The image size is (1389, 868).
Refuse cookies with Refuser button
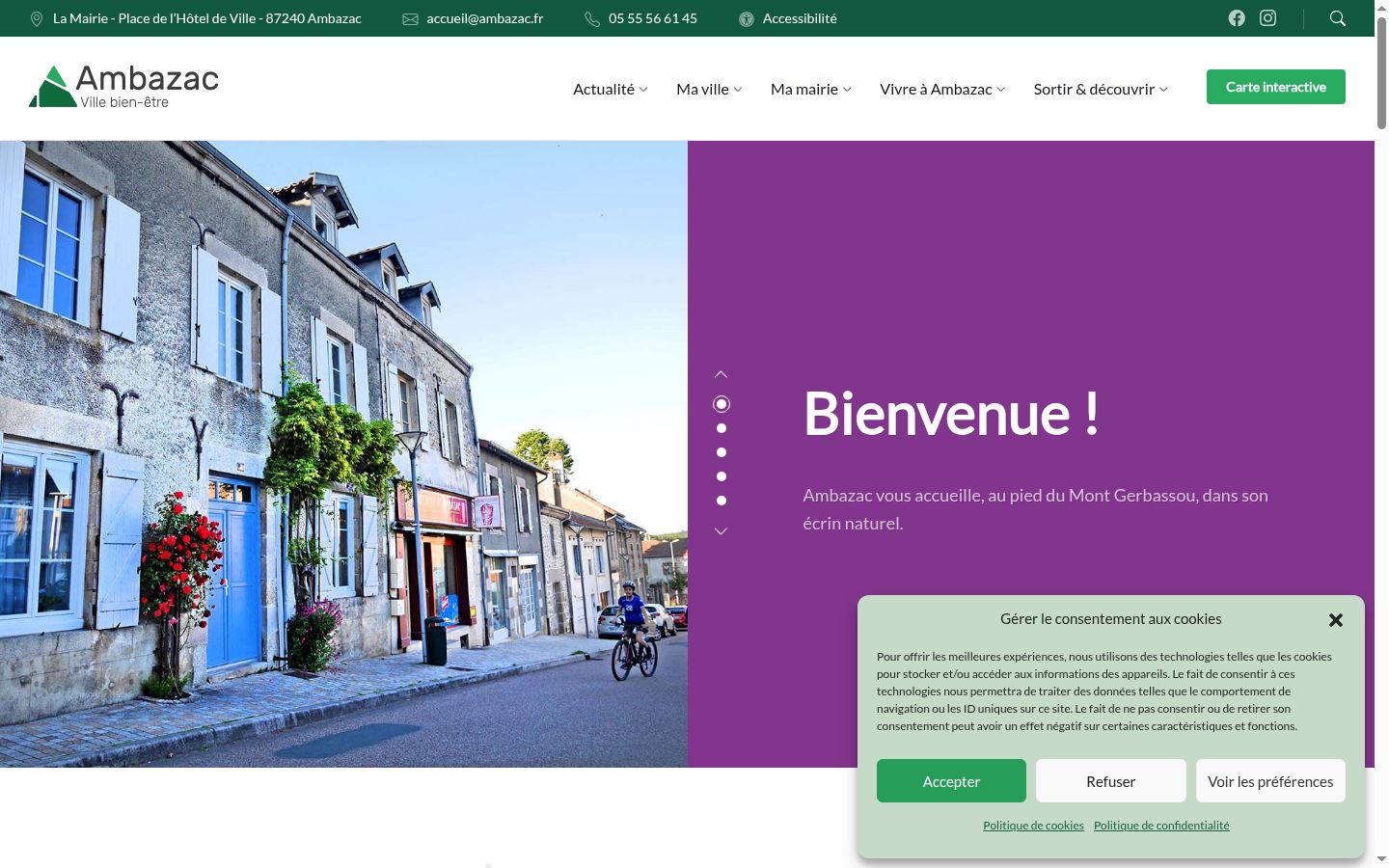(1111, 781)
